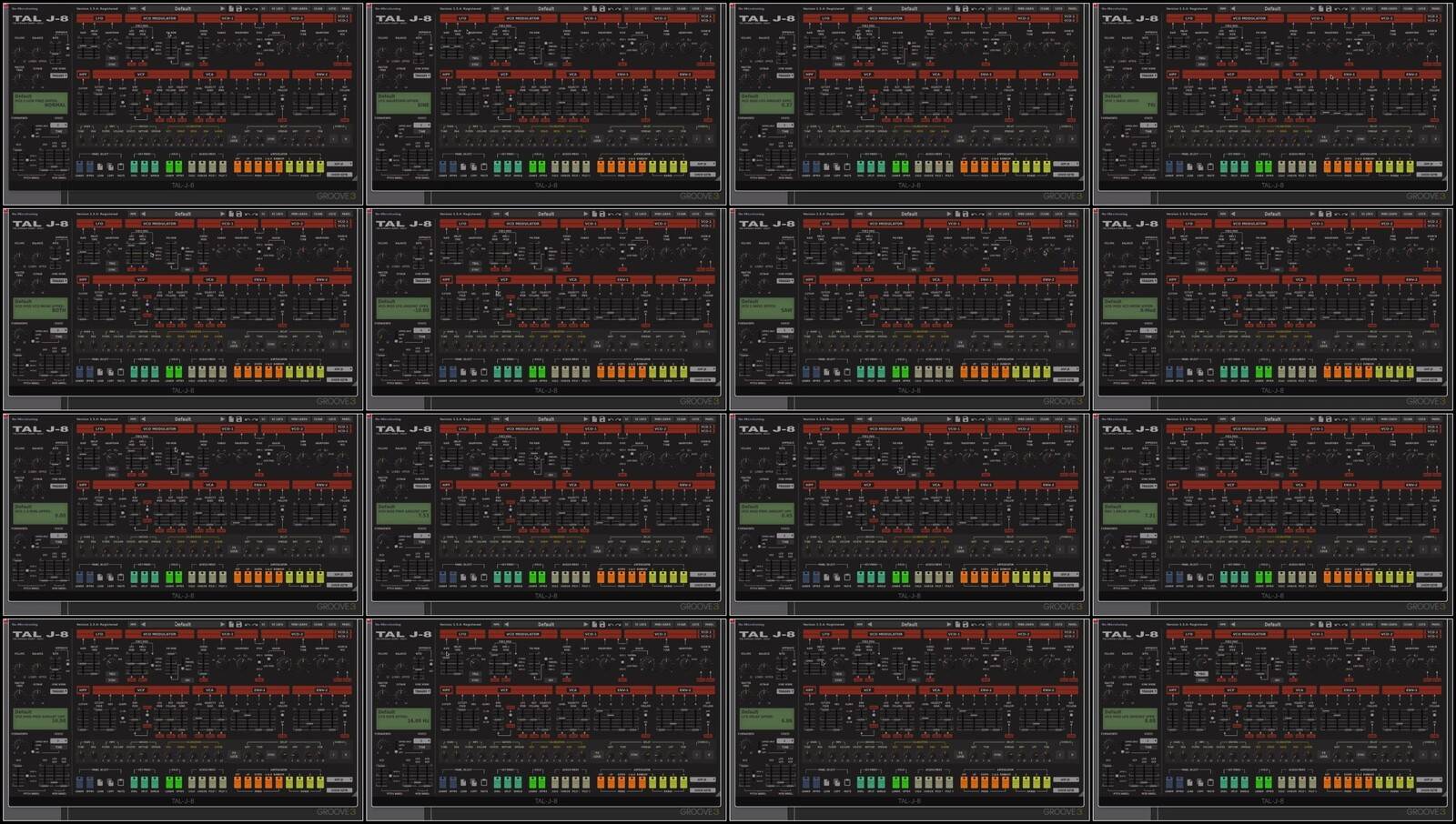Click MPE button in top bar, row 1 frame 3
Screen dimensions: 1456x824
pyautogui.click(x=860, y=9)
